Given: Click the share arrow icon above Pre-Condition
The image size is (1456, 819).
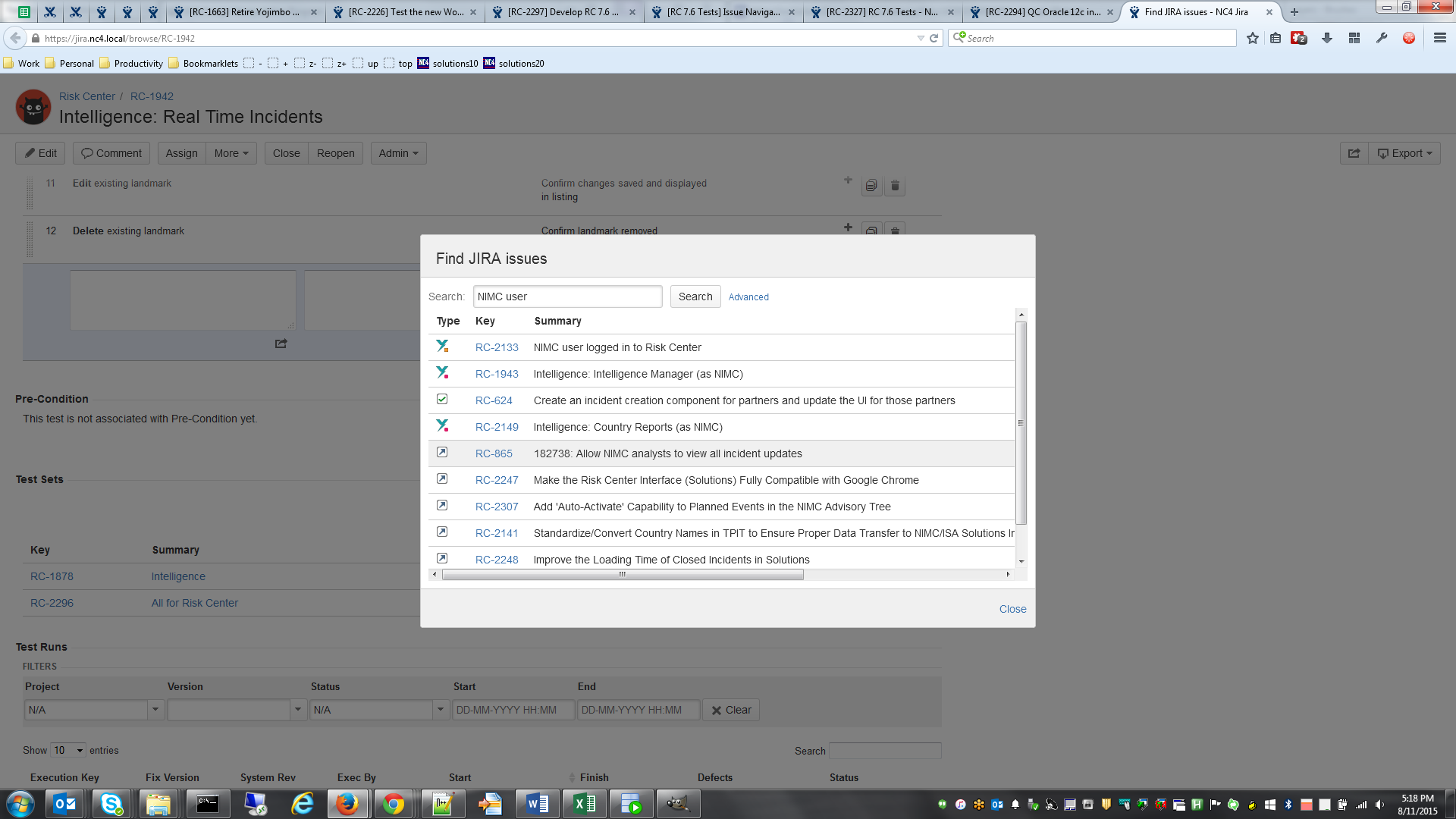Looking at the screenshot, I should click(281, 344).
